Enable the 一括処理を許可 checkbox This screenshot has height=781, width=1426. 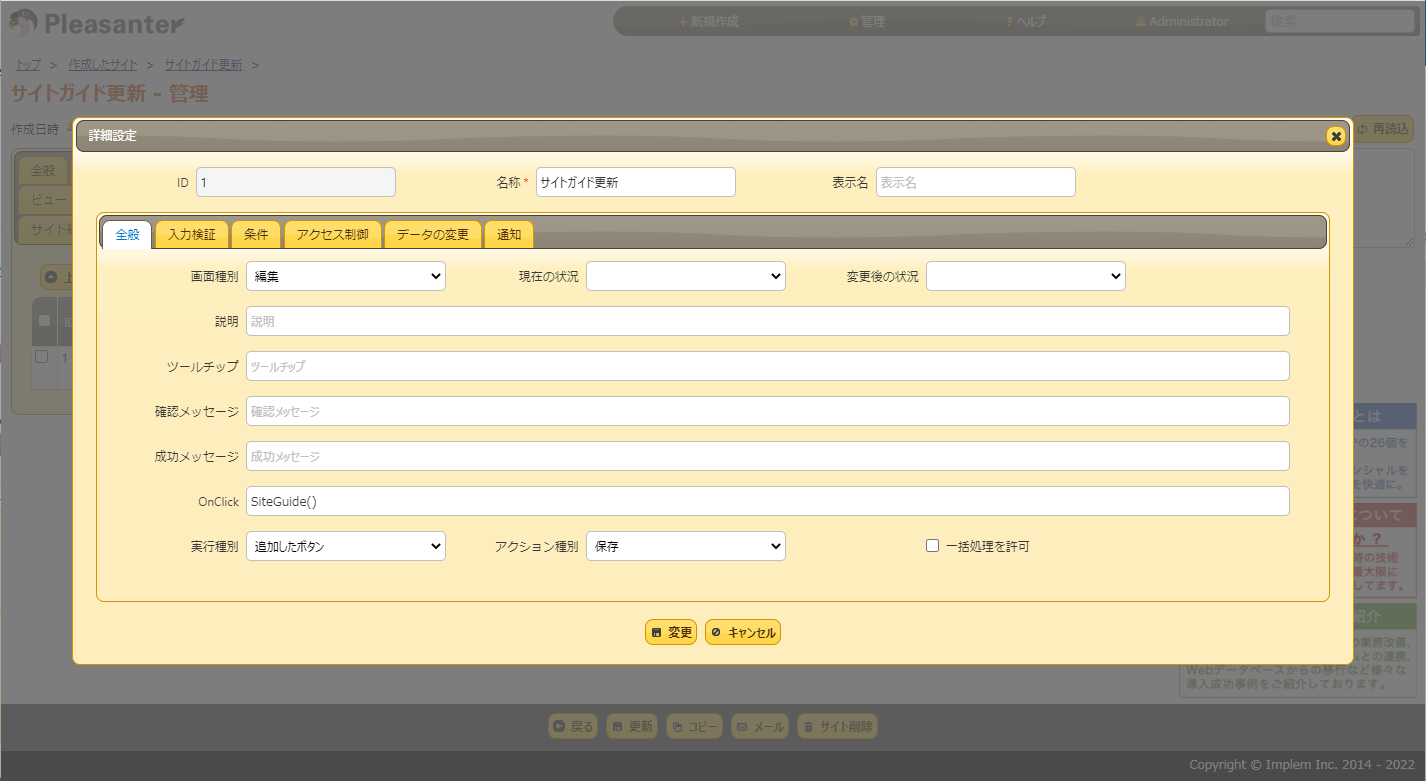point(932,546)
